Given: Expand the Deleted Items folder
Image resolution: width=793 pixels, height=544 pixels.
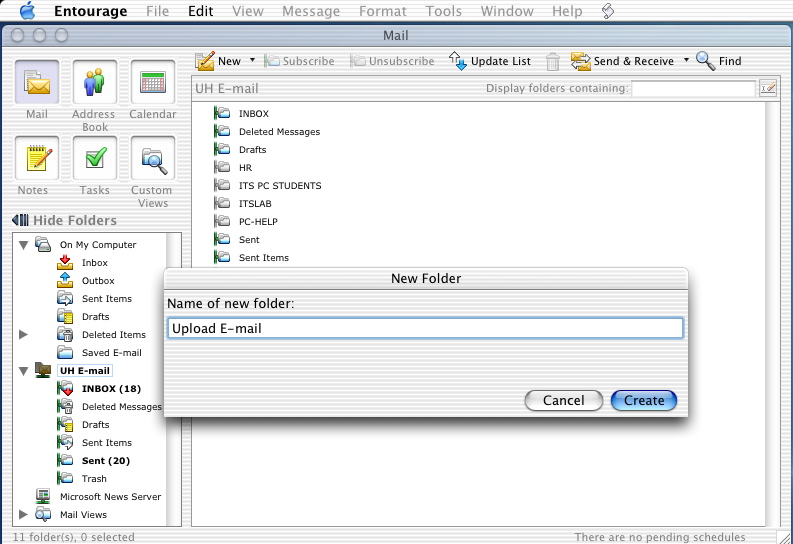Looking at the screenshot, I should point(23,334).
